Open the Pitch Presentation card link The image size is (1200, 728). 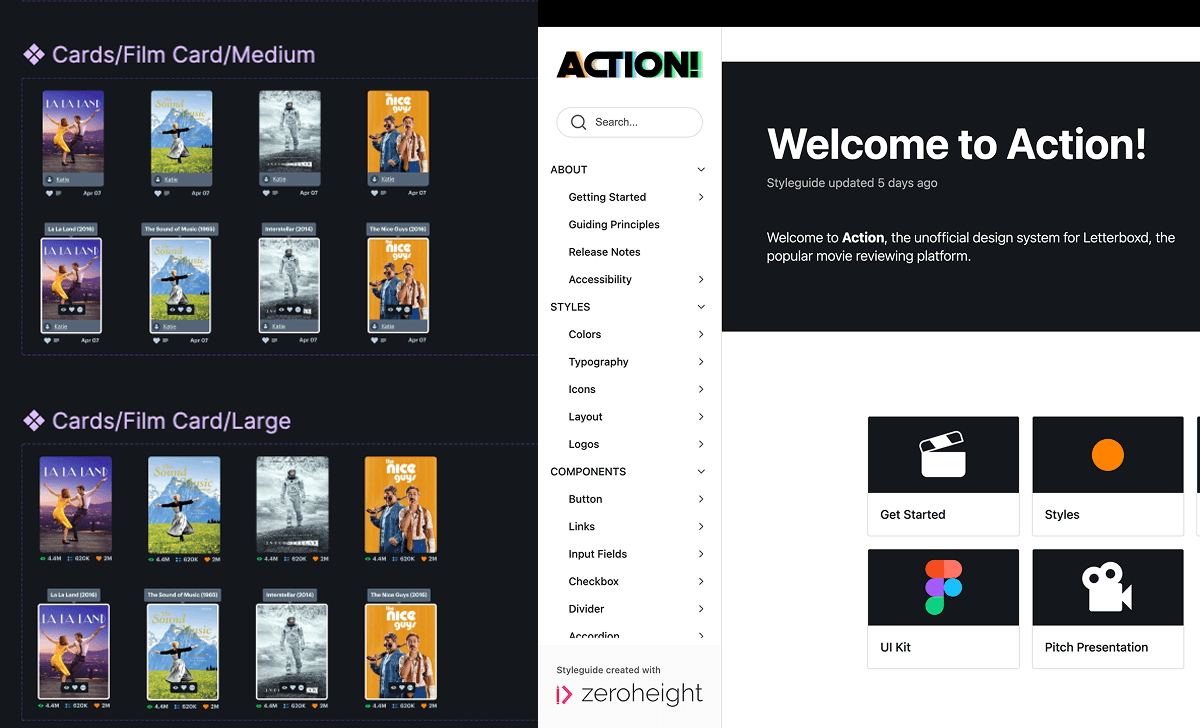[1108, 608]
